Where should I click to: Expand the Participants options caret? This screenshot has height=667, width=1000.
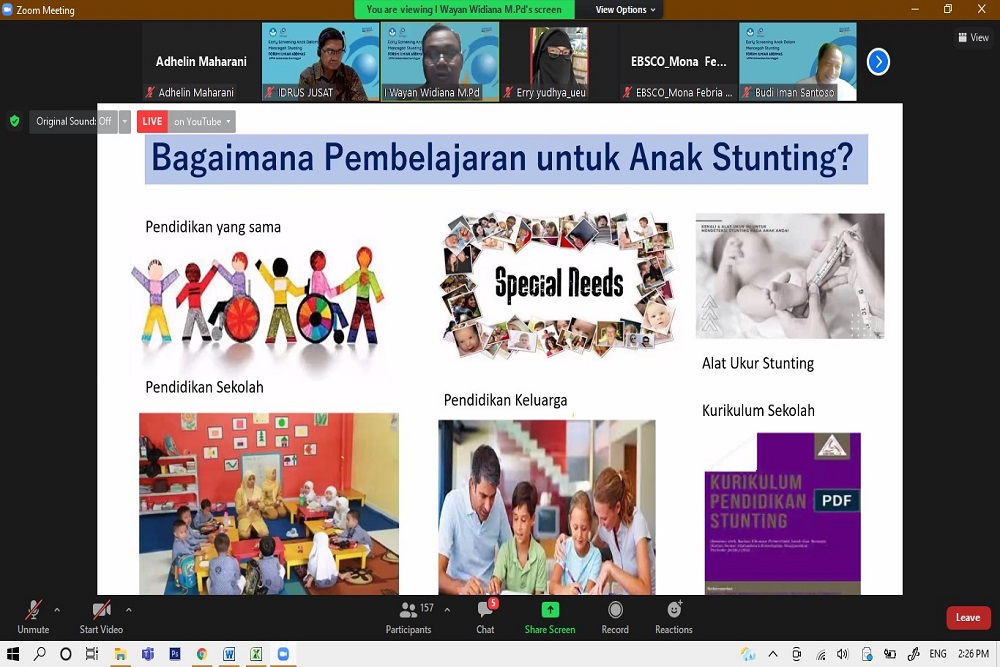tap(447, 610)
